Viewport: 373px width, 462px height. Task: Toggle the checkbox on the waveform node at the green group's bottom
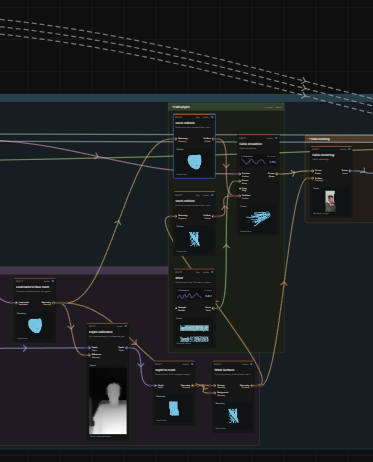pyautogui.click(x=212, y=272)
